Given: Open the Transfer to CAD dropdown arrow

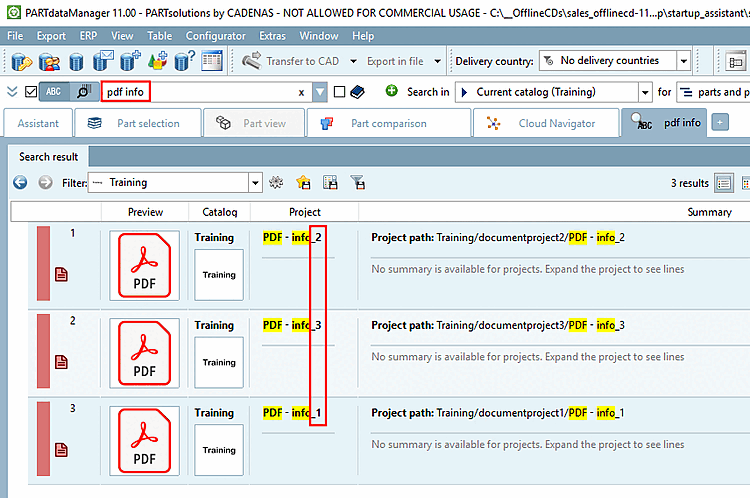Looking at the screenshot, I should click(353, 61).
